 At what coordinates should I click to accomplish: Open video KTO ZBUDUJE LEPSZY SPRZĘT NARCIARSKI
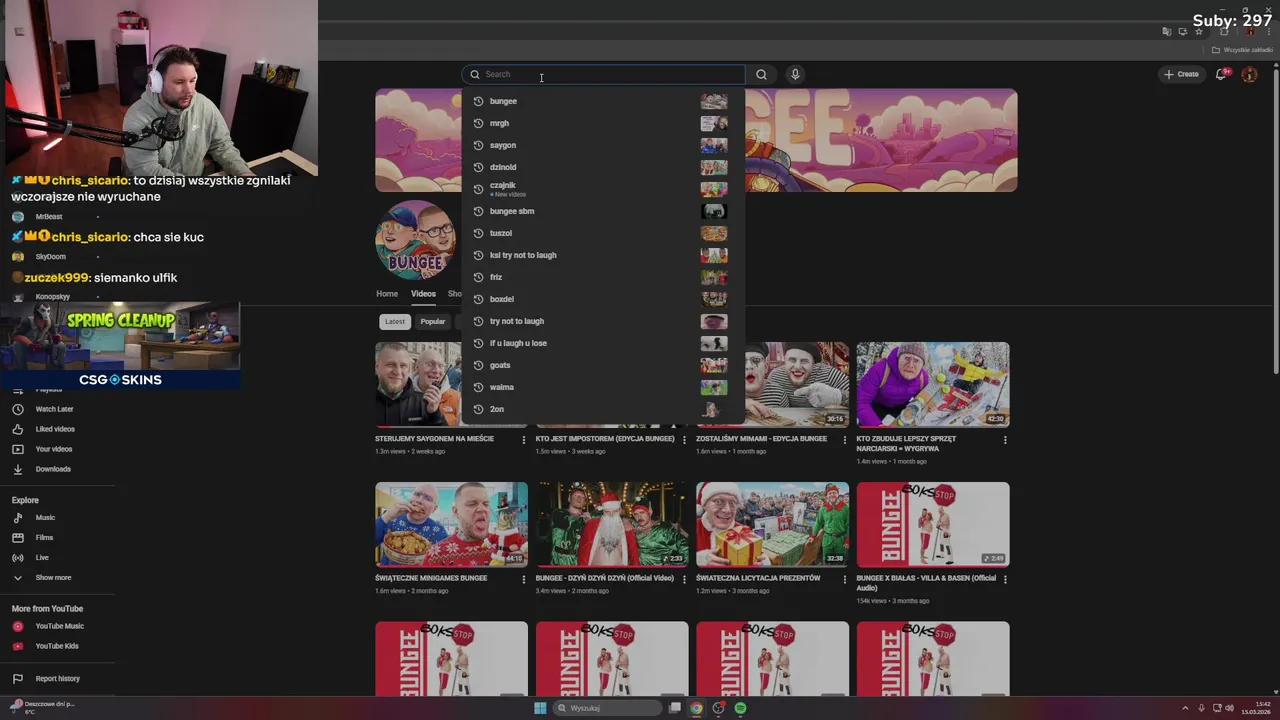pos(933,384)
